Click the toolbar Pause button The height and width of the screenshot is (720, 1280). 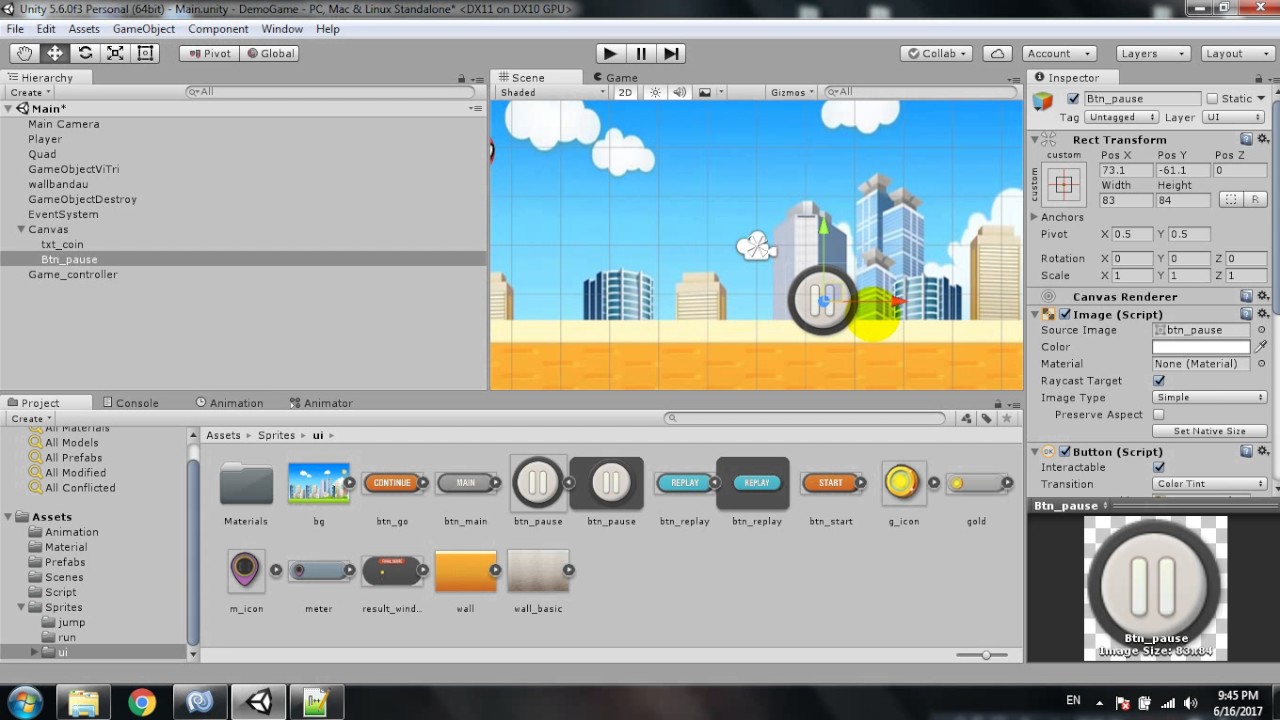[641, 53]
